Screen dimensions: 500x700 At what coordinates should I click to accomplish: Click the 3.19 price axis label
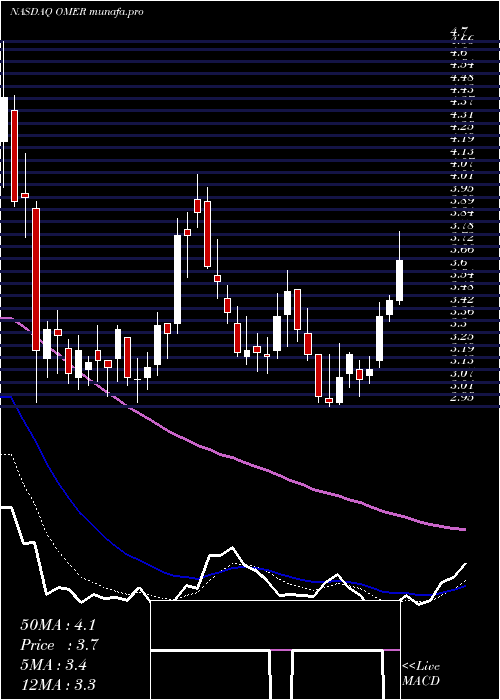(x=462, y=348)
